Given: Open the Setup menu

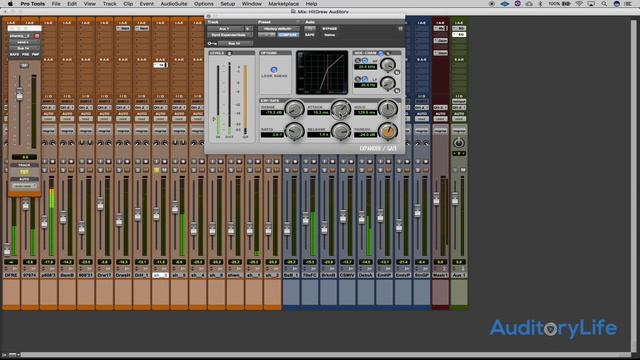Looking at the screenshot, I should 228,4.
